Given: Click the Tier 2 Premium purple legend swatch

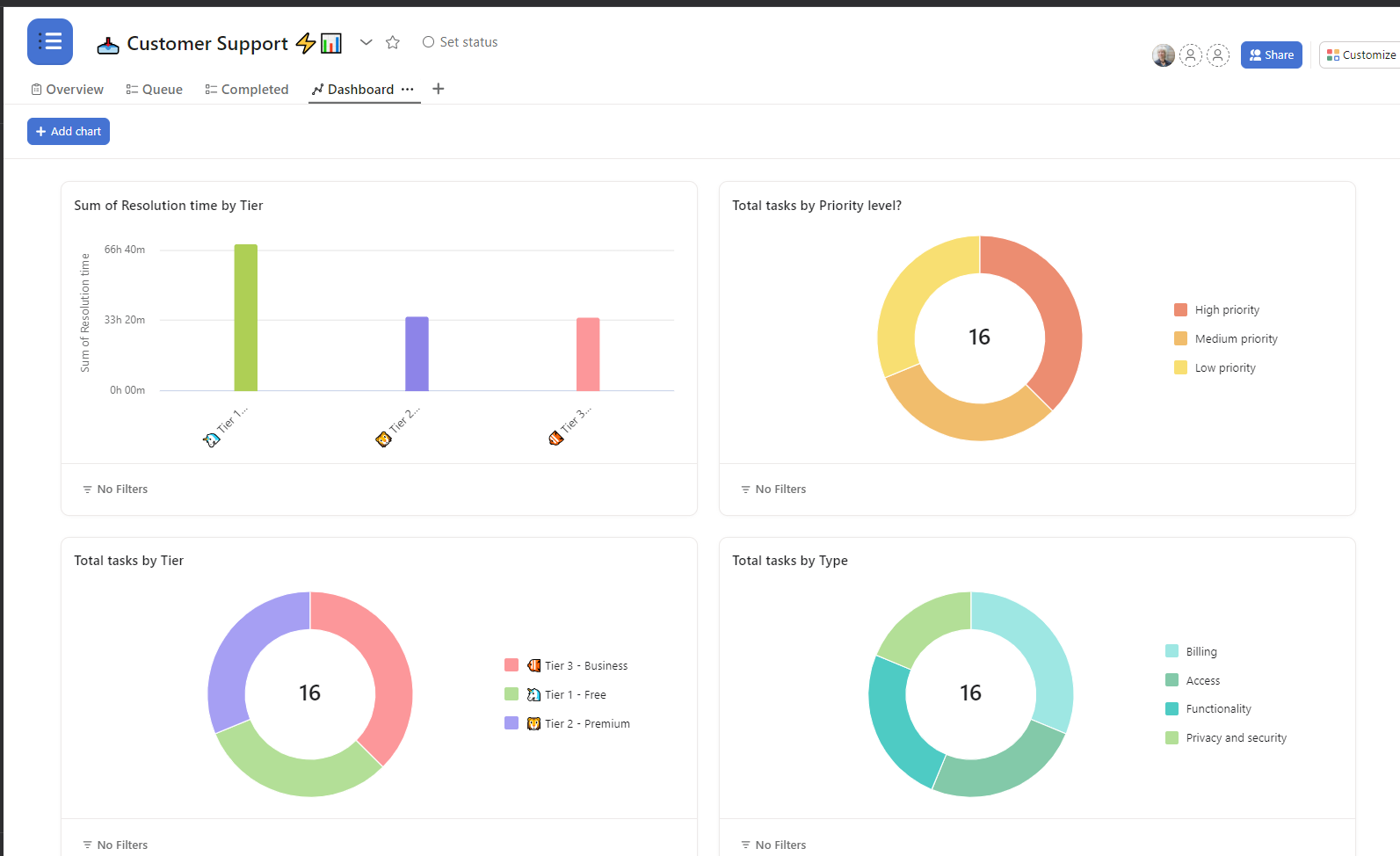Looking at the screenshot, I should 511,723.
